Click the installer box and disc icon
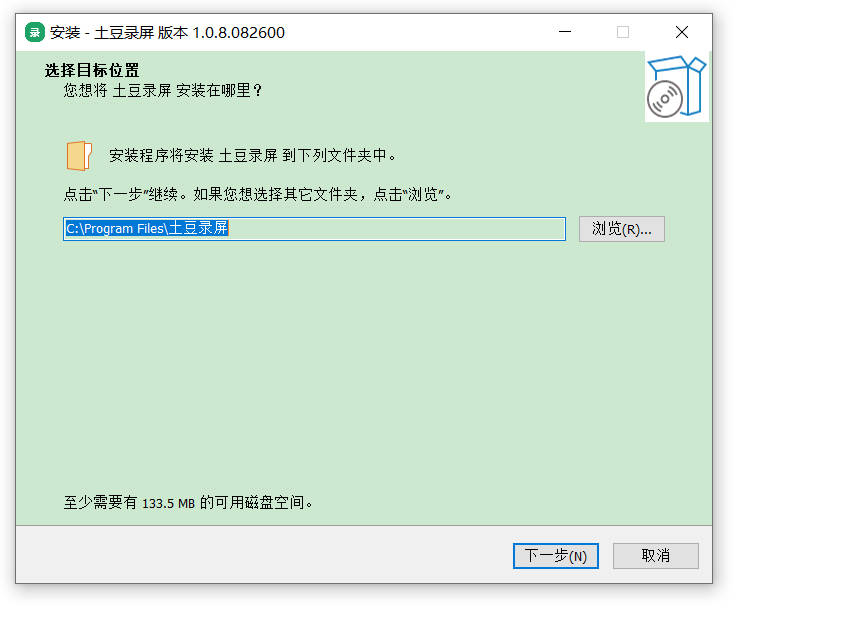The height and width of the screenshot is (634, 851). pyautogui.click(x=676, y=87)
